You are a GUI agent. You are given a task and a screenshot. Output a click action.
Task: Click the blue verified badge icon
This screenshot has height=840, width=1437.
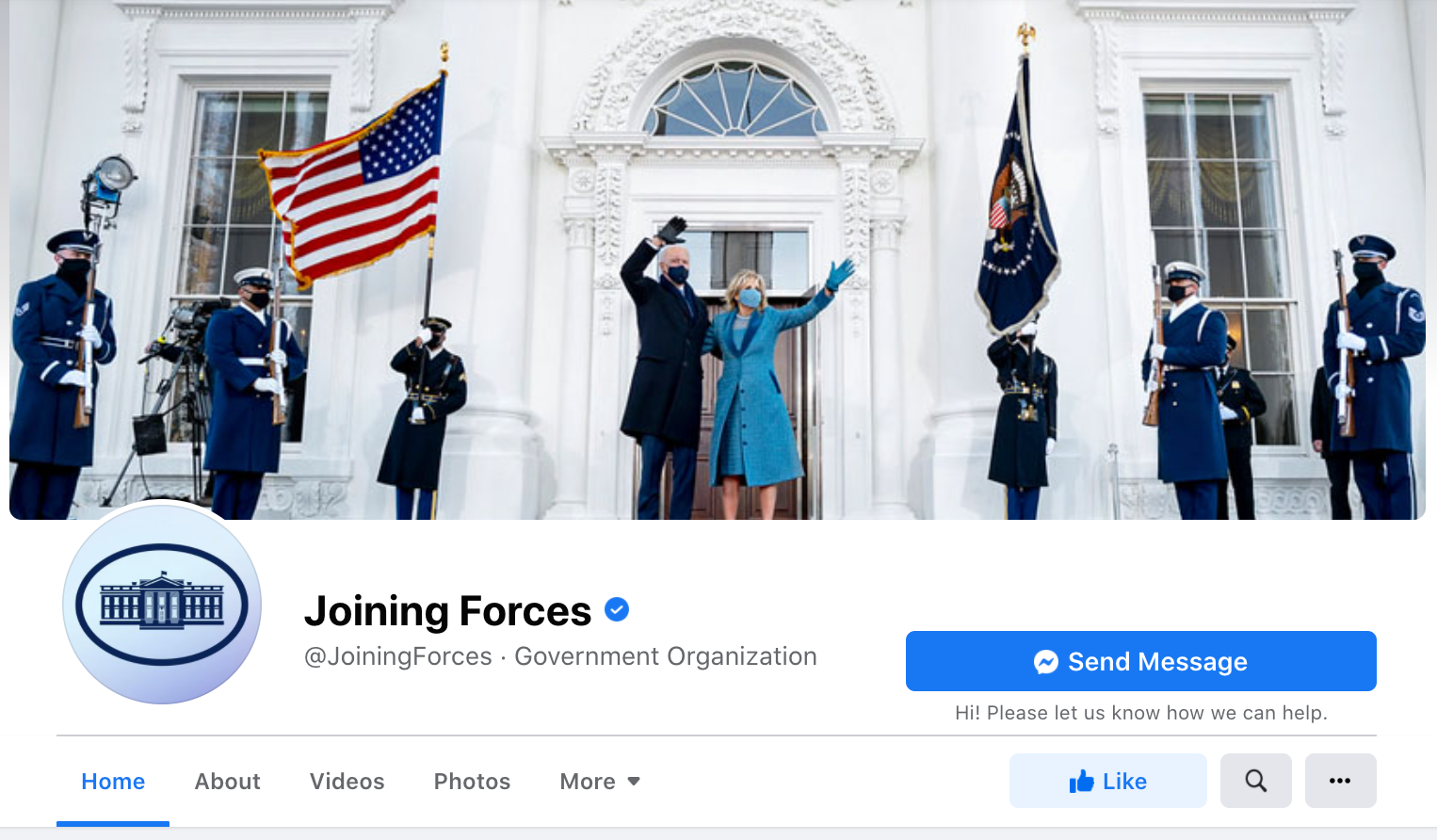(617, 610)
